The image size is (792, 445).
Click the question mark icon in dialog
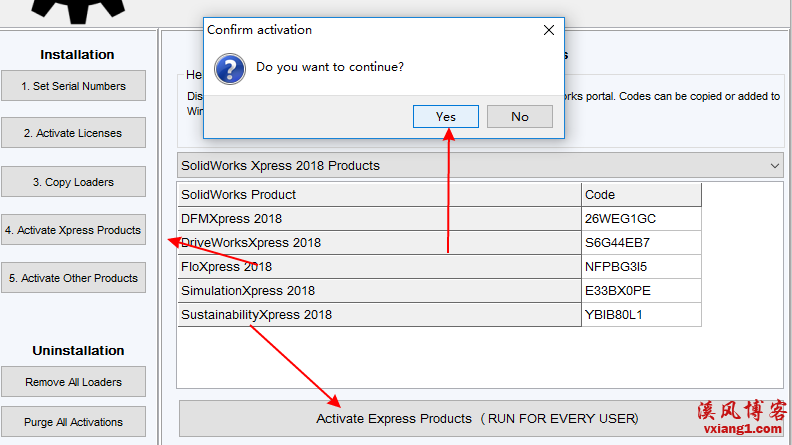(230, 69)
